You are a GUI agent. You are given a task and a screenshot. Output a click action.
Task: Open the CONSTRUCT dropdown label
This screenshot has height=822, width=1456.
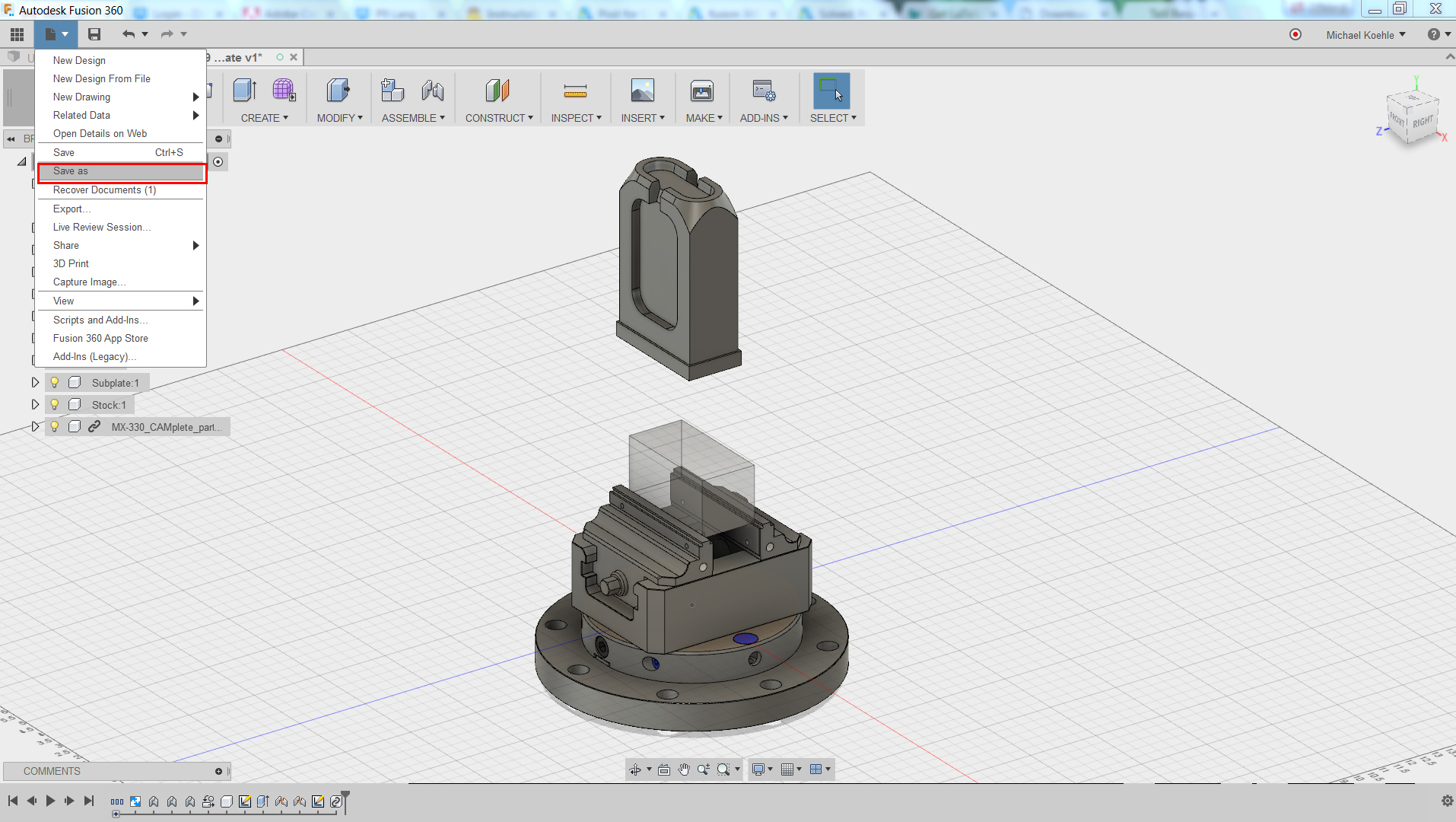point(499,118)
